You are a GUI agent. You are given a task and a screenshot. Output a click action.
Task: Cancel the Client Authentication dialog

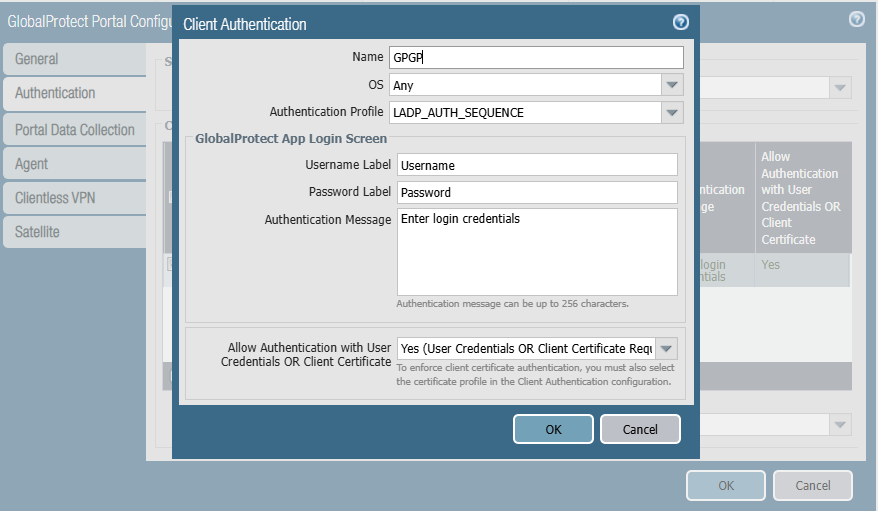pyautogui.click(x=640, y=429)
